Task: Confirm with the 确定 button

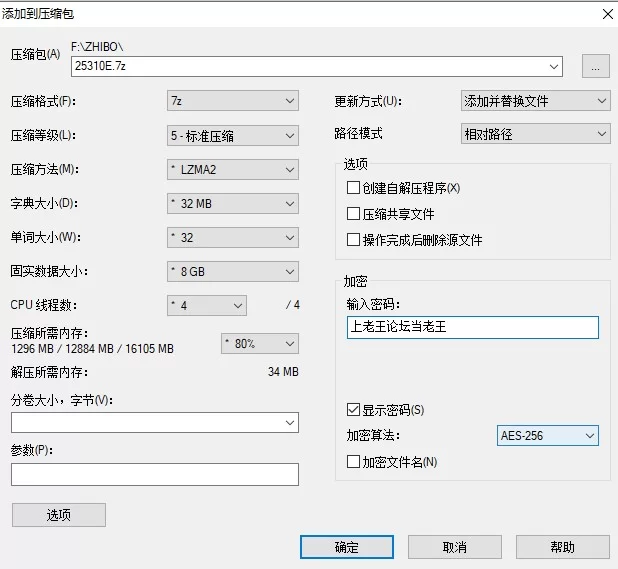Action: click(x=347, y=547)
